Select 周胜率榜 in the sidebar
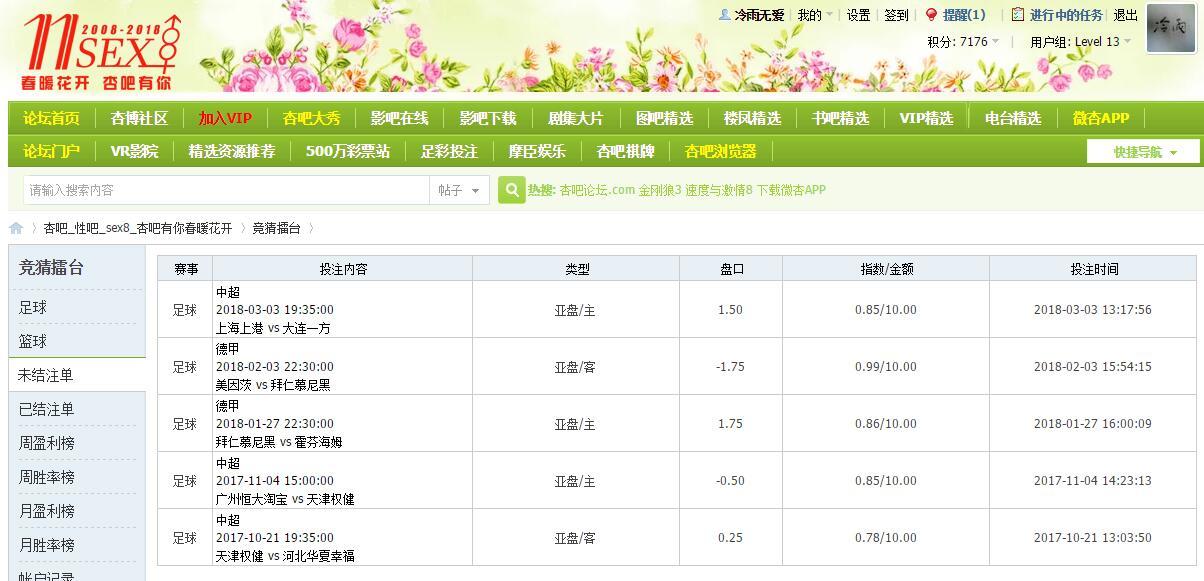The height and width of the screenshot is (581, 1204). (46, 477)
